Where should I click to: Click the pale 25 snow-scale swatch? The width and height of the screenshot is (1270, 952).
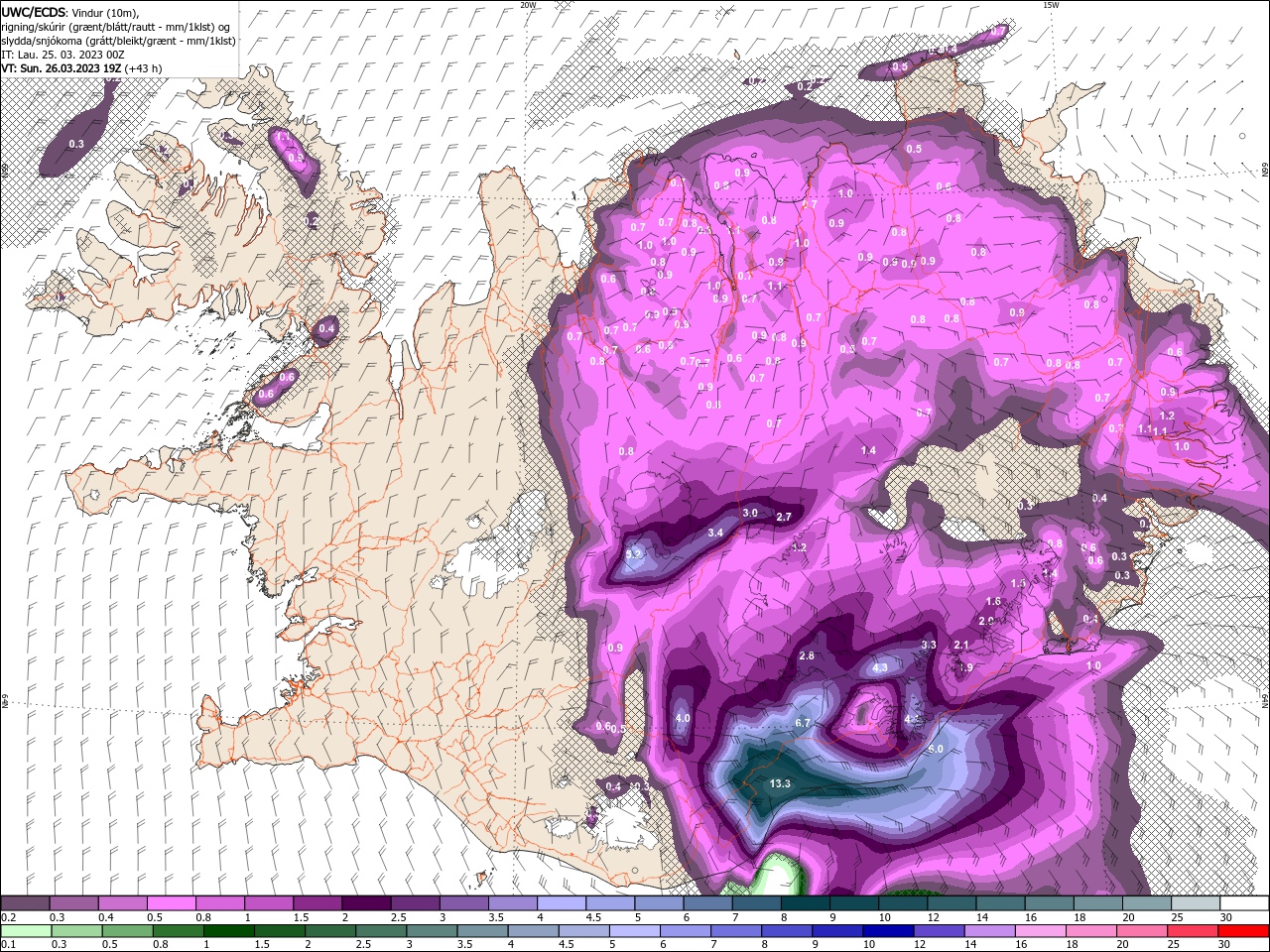1195,903
